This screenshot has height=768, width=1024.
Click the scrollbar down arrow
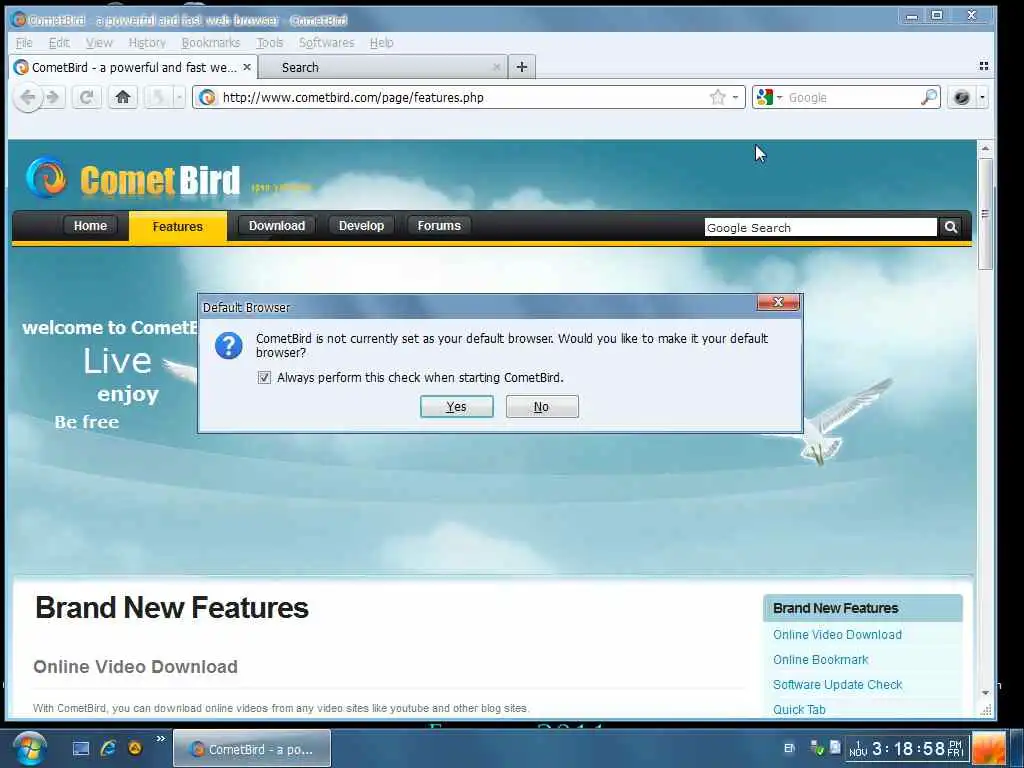point(985,692)
